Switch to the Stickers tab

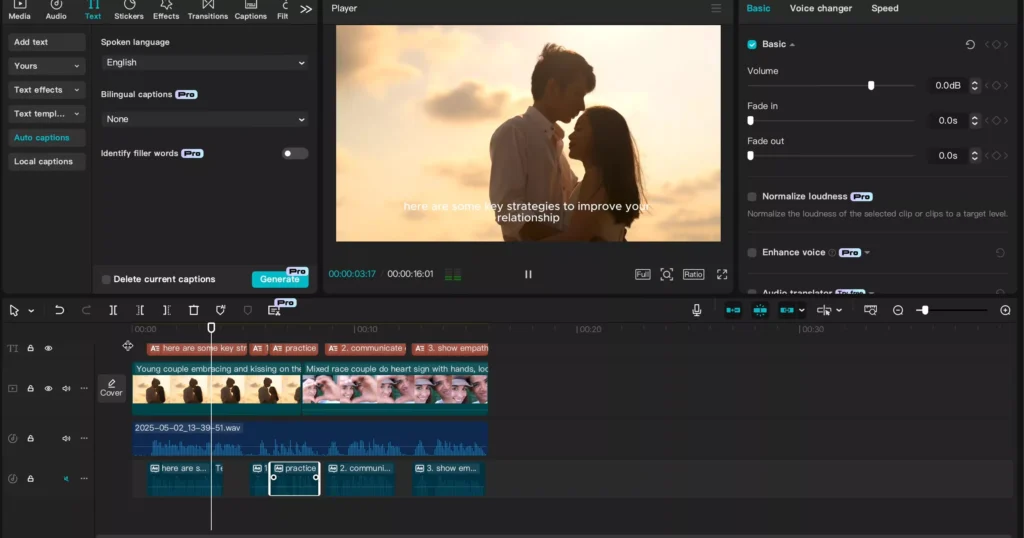129,10
